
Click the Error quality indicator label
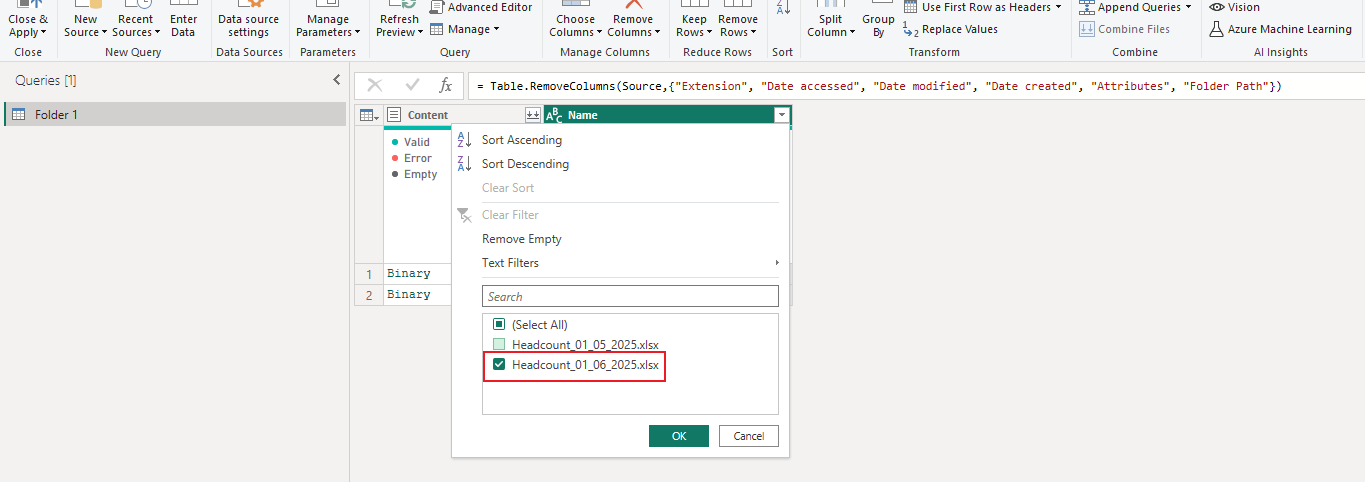[418, 158]
